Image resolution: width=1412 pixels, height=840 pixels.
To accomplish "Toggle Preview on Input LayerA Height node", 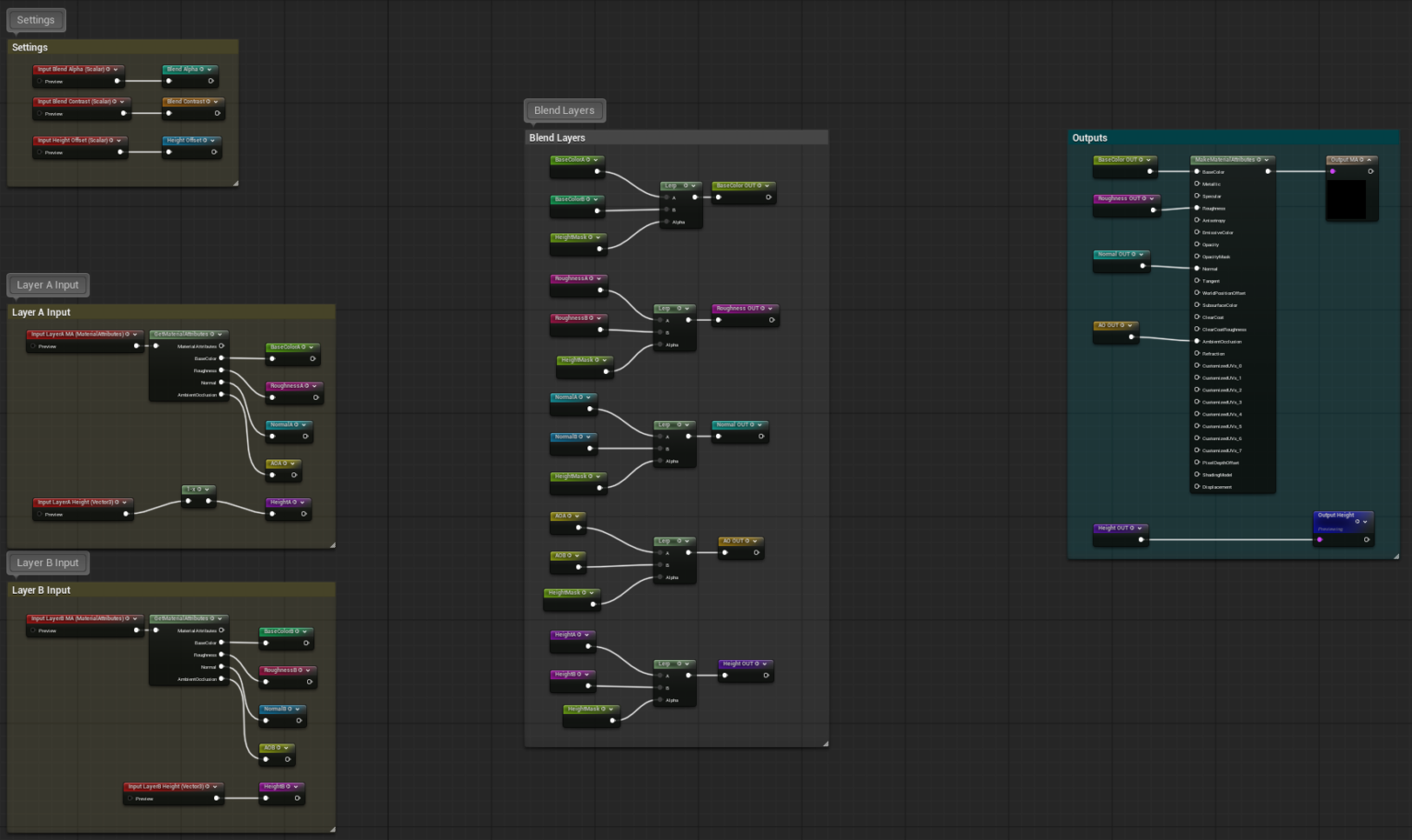I will tap(40, 515).
